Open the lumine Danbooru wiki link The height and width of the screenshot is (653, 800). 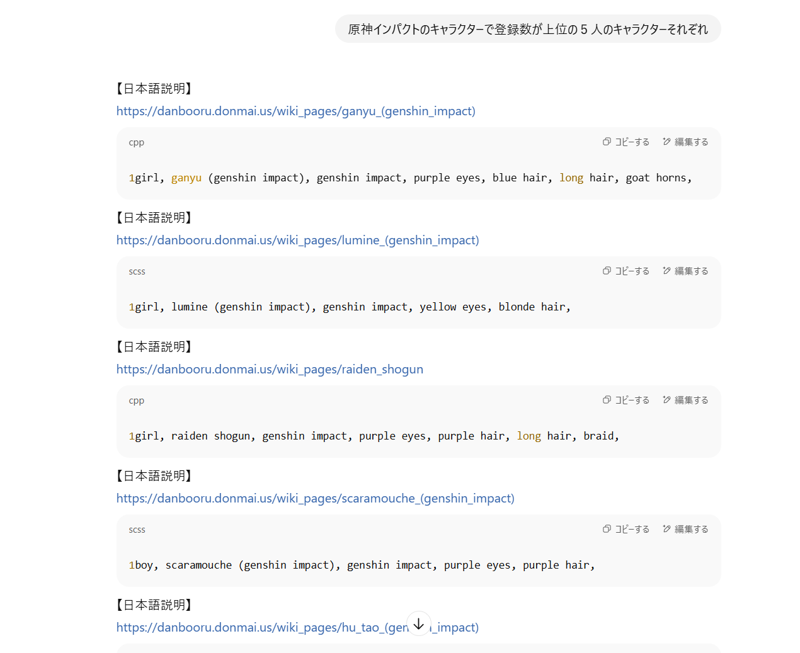pyautogui.click(x=297, y=240)
